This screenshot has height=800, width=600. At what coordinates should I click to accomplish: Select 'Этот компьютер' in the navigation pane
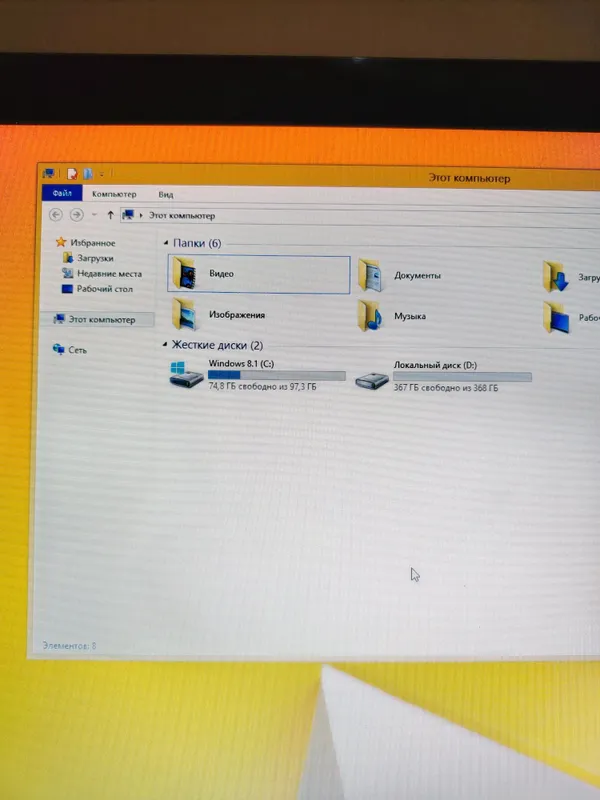(x=102, y=319)
